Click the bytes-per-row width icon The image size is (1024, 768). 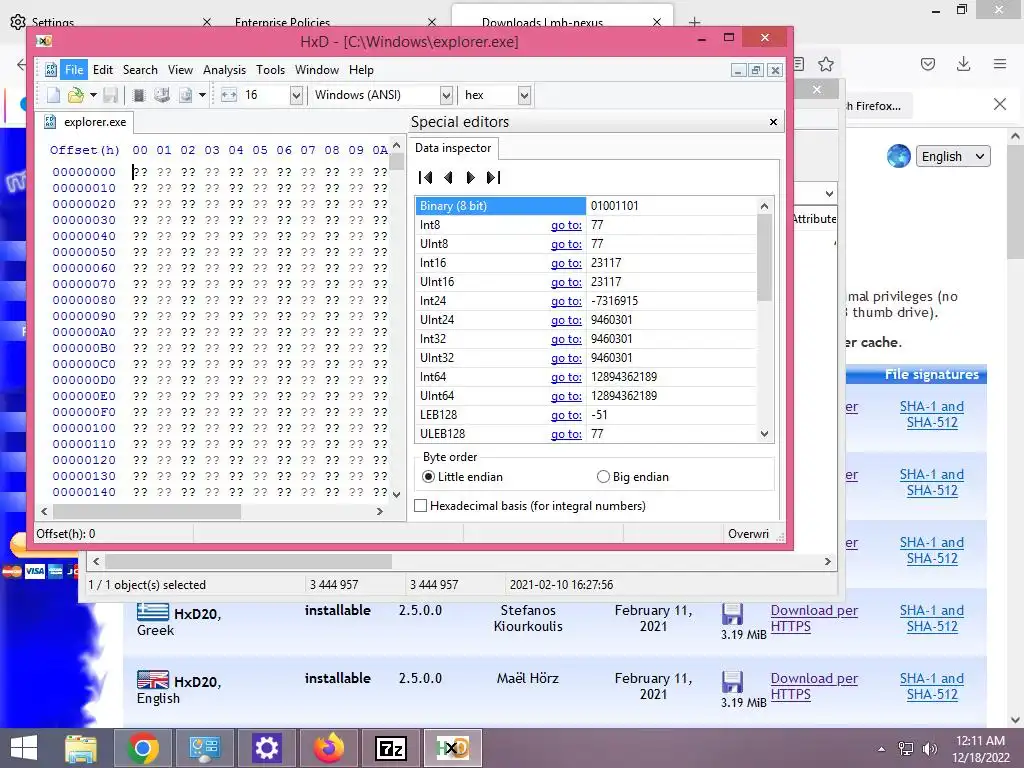229,95
